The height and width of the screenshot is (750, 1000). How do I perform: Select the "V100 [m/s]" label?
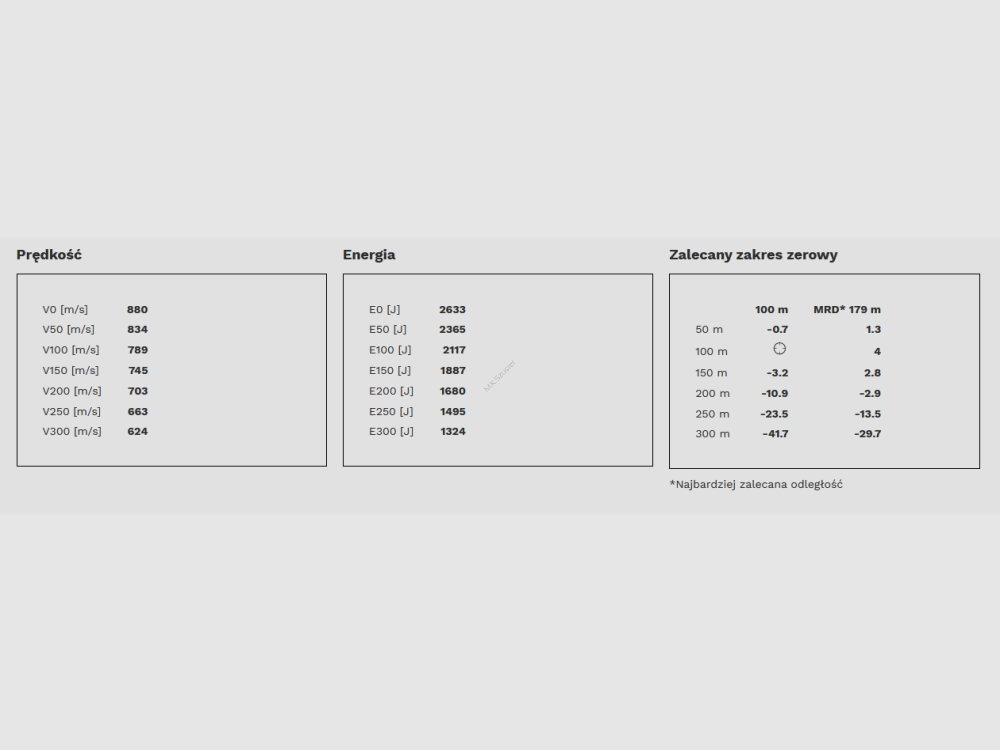pos(71,350)
